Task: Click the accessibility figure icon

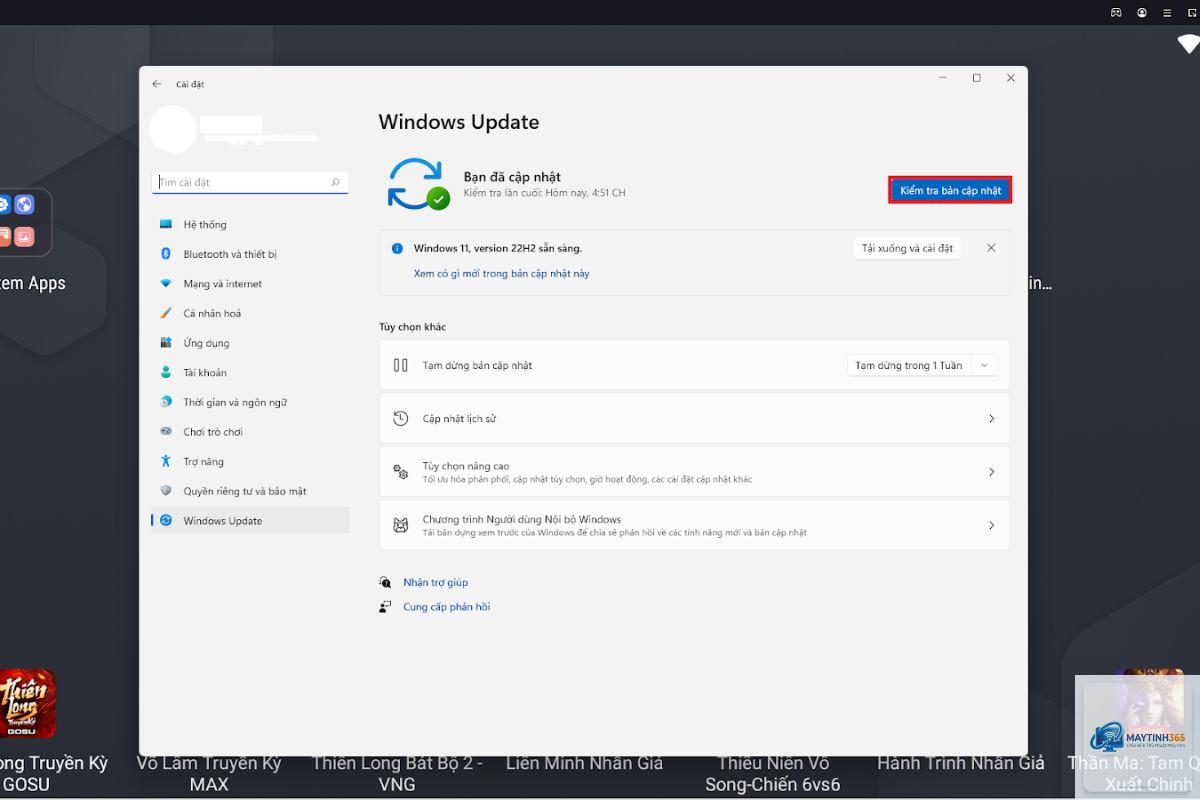Action: tap(166, 461)
